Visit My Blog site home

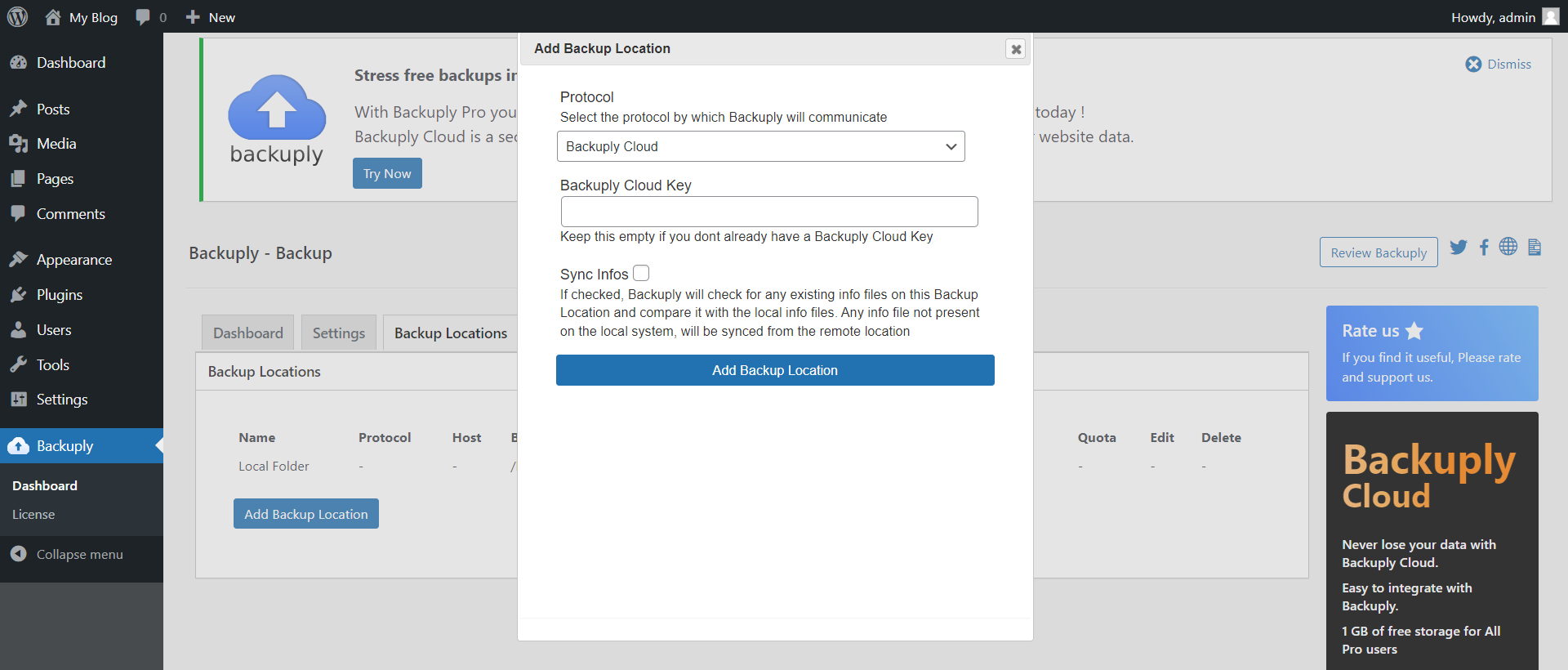(x=81, y=17)
